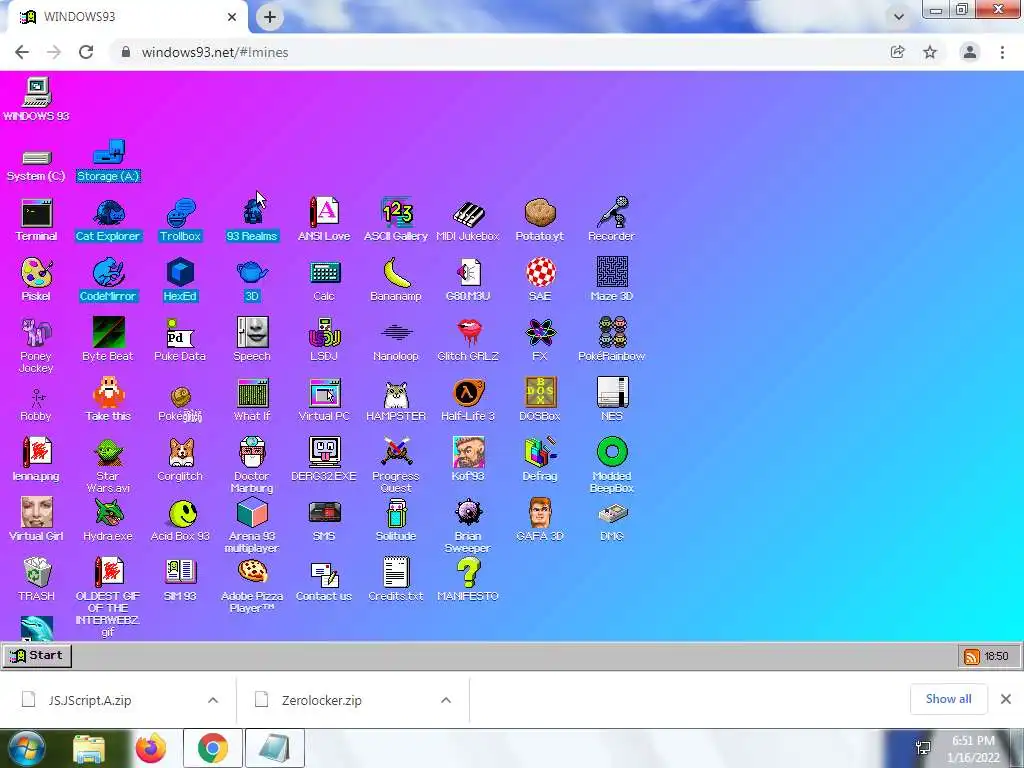Image resolution: width=1024 pixels, height=768 pixels.
Task: Open the Maze 3D icon
Action: (x=611, y=273)
